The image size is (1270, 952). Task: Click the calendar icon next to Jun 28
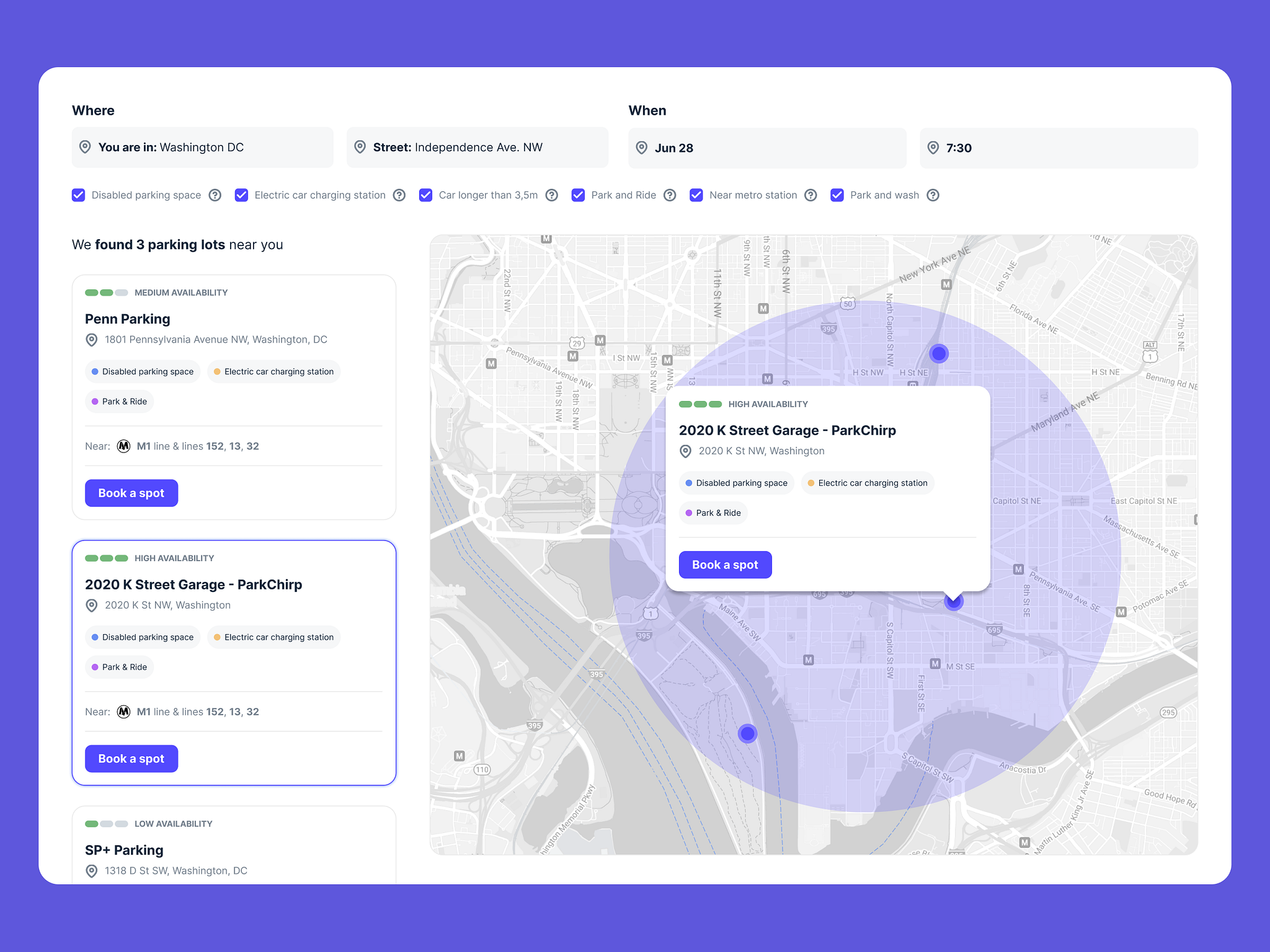pyautogui.click(x=642, y=148)
